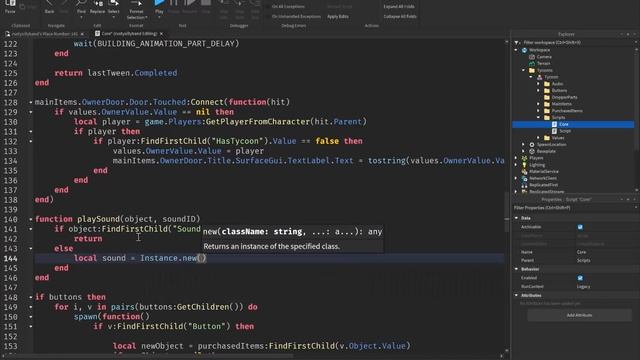Click the Apply Edits button

338,16
